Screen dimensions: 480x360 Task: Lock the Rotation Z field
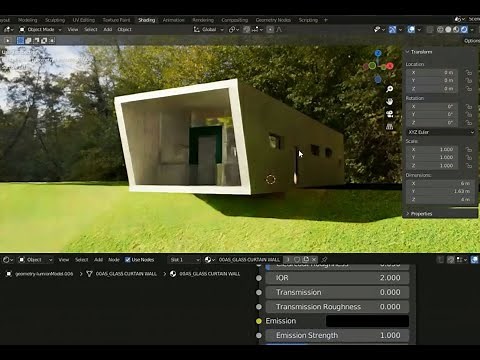pyautogui.click(x=469, y=123)
